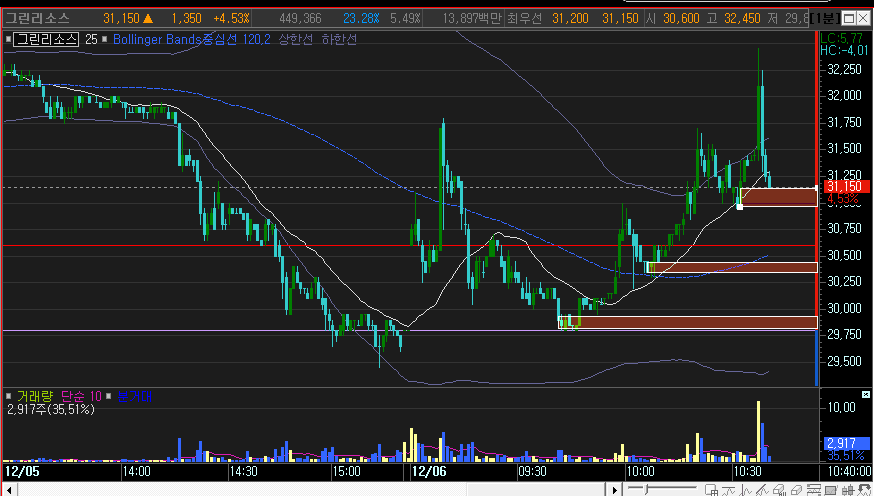Image resolution: width=874 pixels, height=496 pixels.
Task: Click the HC:-4.01 indicator text
Action: (844, 50)
